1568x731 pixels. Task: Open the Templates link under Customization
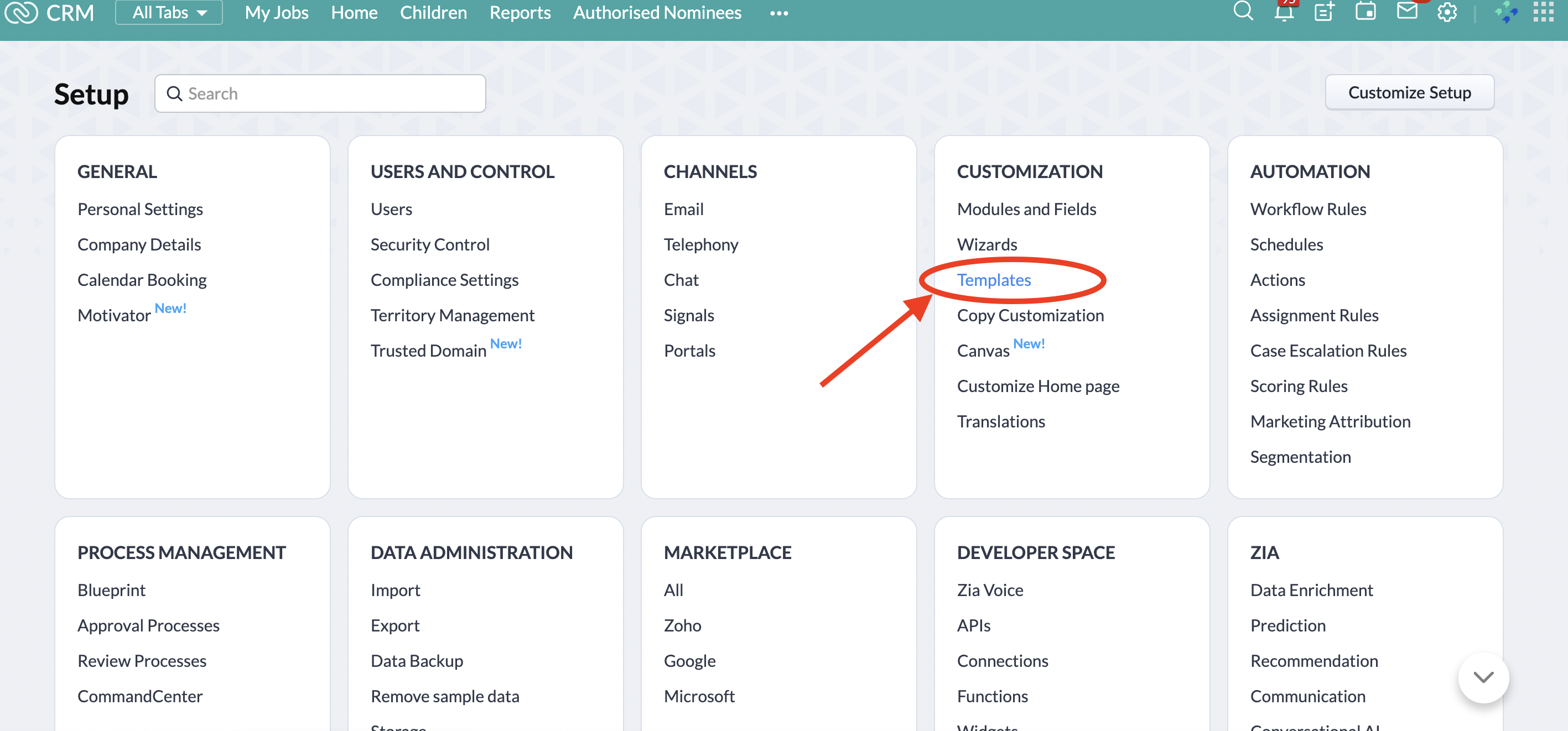tap(993, 280)
